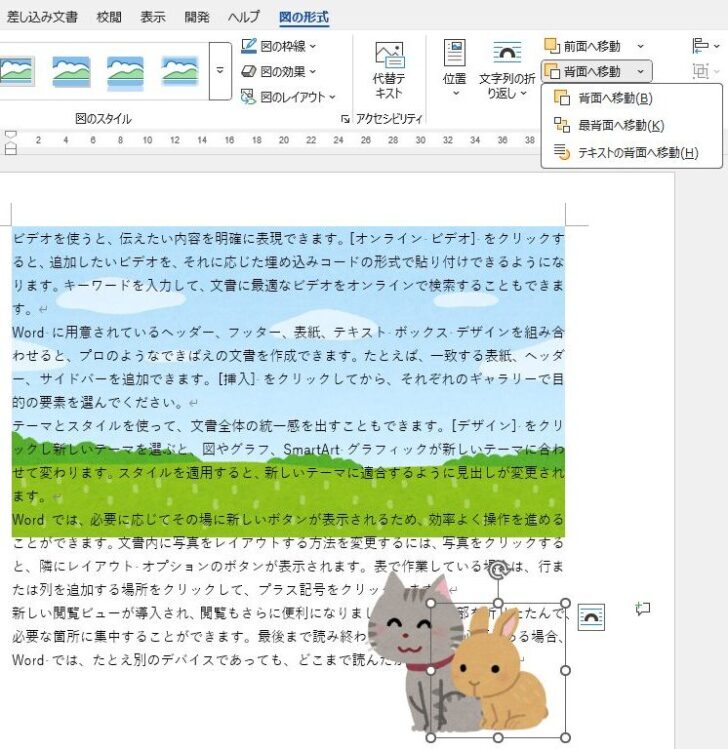728x749 pixels.
Task: Click the 図の形式 tab
Action: pos(304,17)
